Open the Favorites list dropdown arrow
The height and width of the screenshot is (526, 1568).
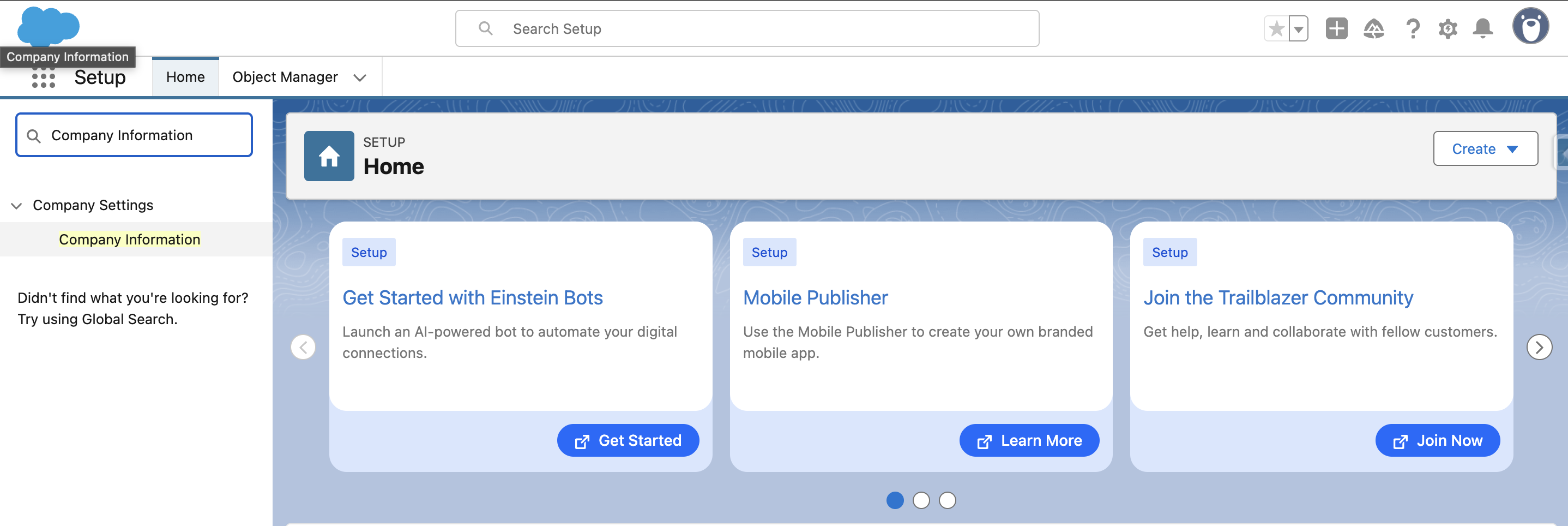coord(1298,29)
